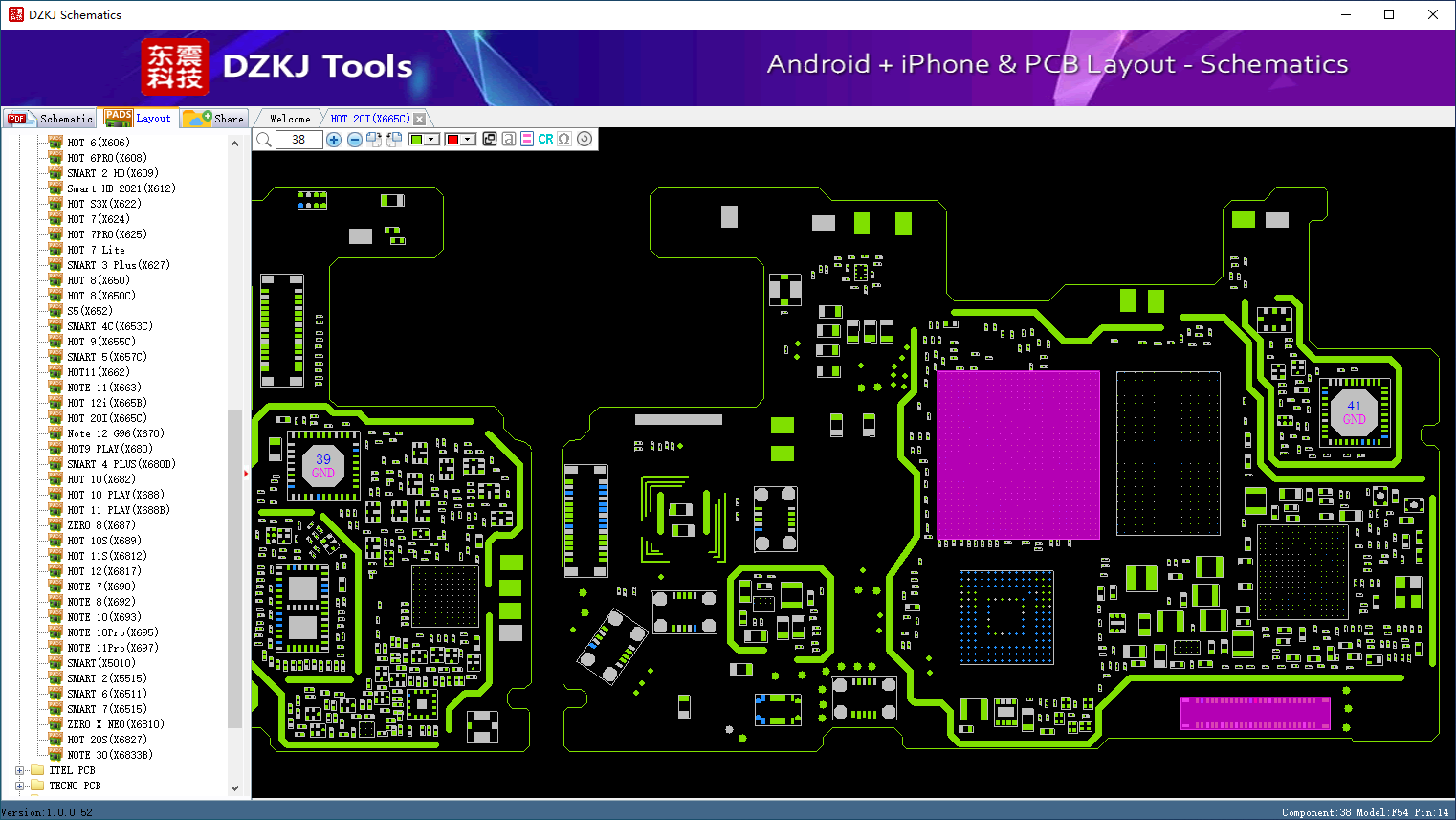This screenshot has height=820, width=1456.
Task: Click the PADS icon beside SMART 2 HD(X609)
Action: (55, 173)
